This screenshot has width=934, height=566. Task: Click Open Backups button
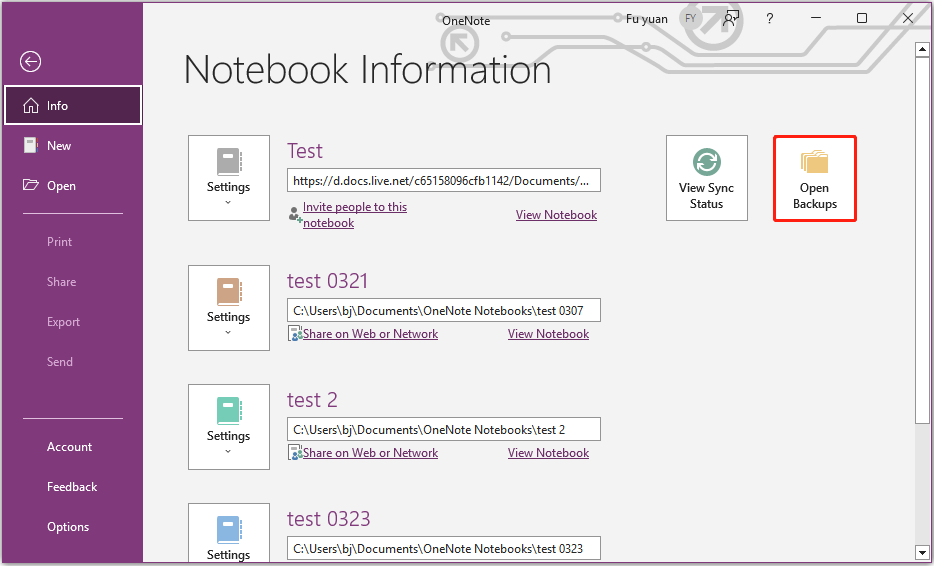click(x=815, y=178)
